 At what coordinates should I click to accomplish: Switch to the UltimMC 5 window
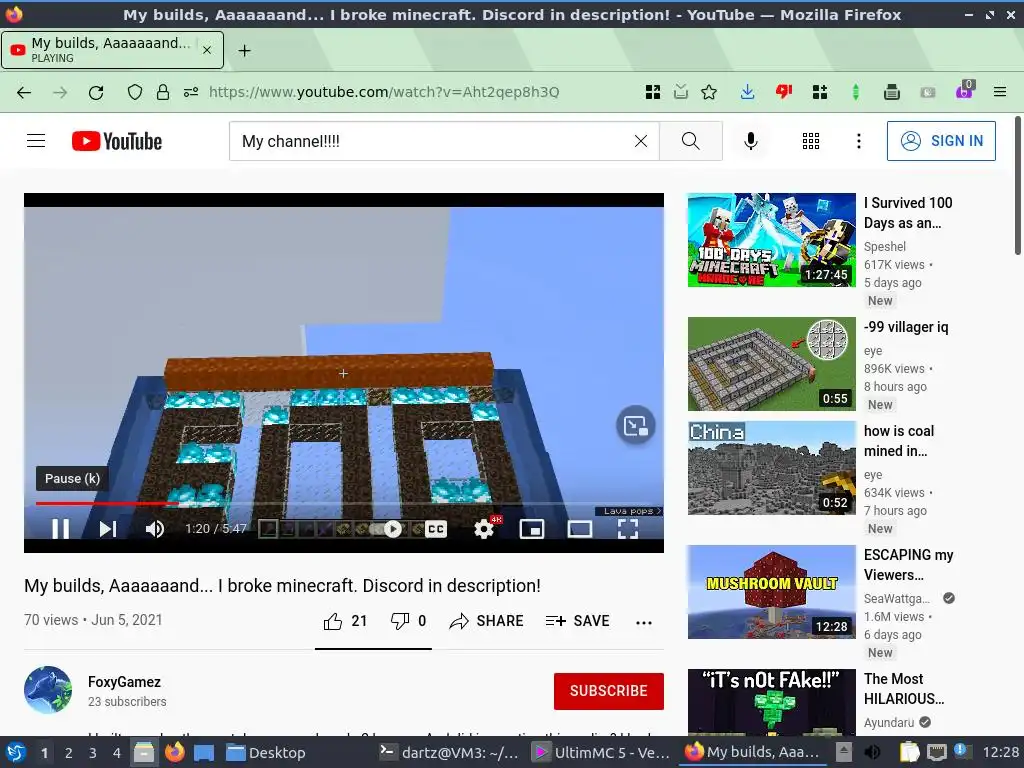point(601,753)
